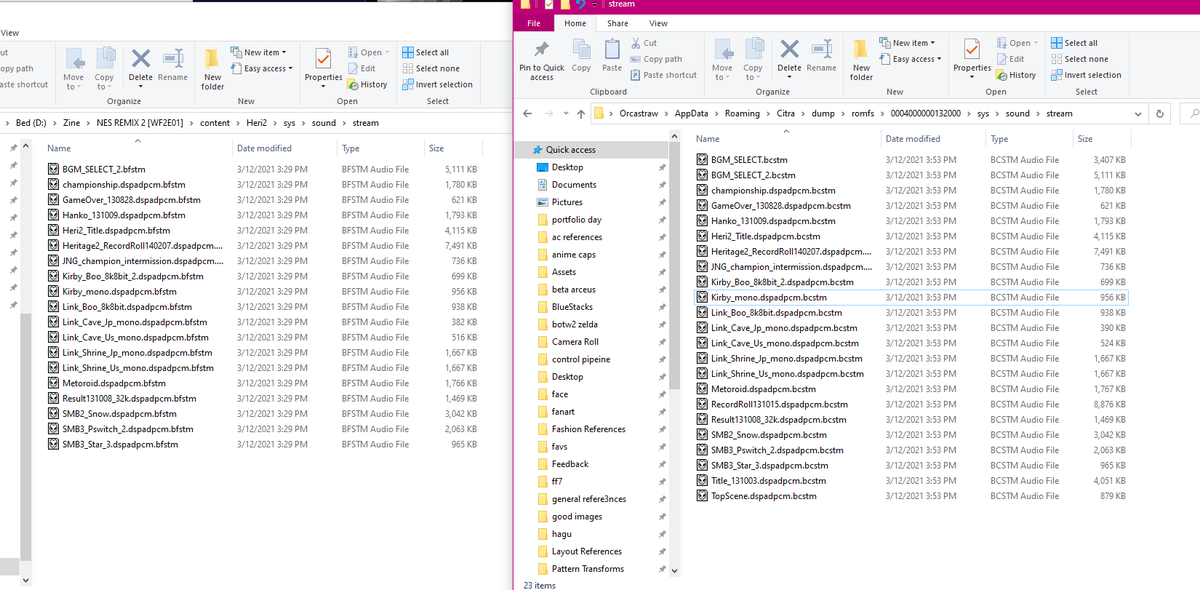
Task: Click Citra in right window breadcrumb path
Action: pos(786,113)
